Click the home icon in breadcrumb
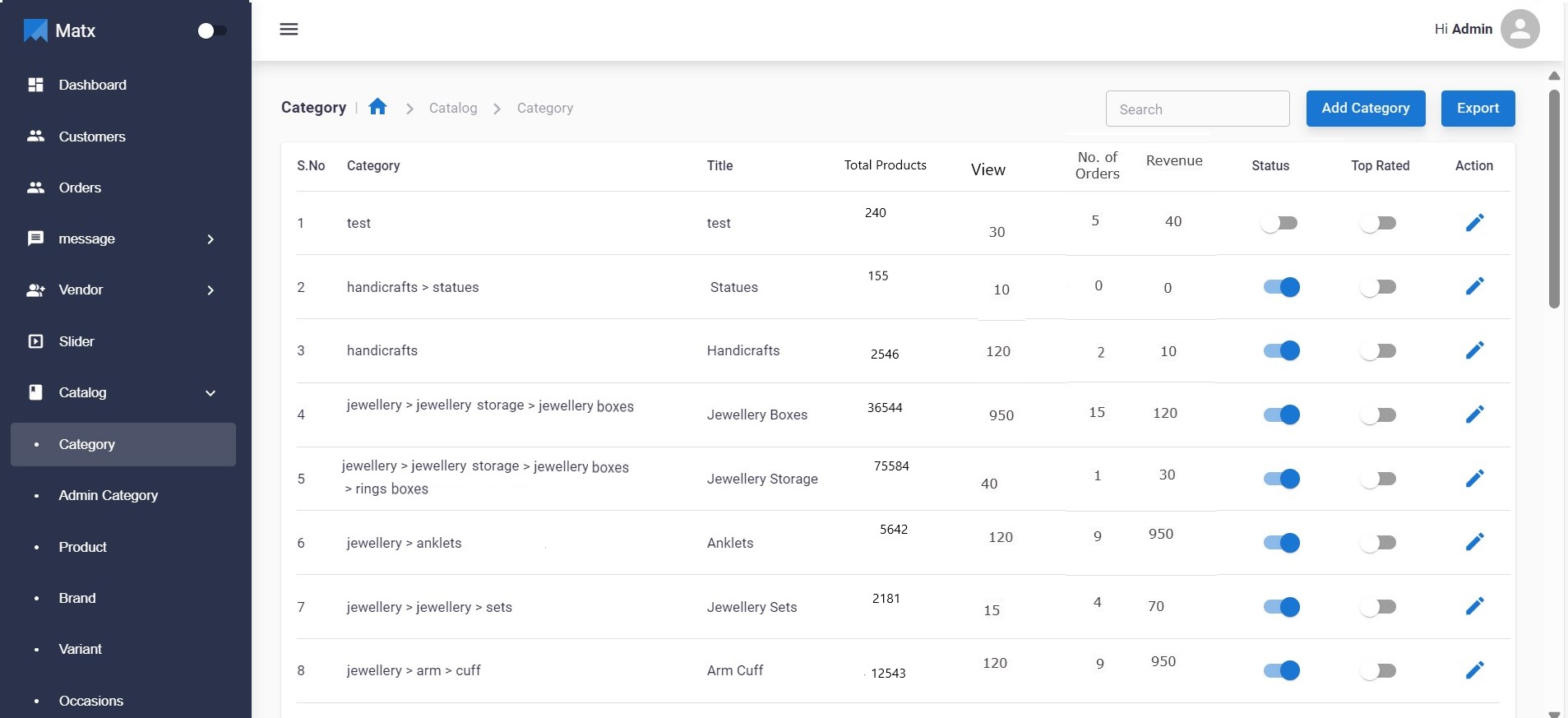 [x=377, y=107]
